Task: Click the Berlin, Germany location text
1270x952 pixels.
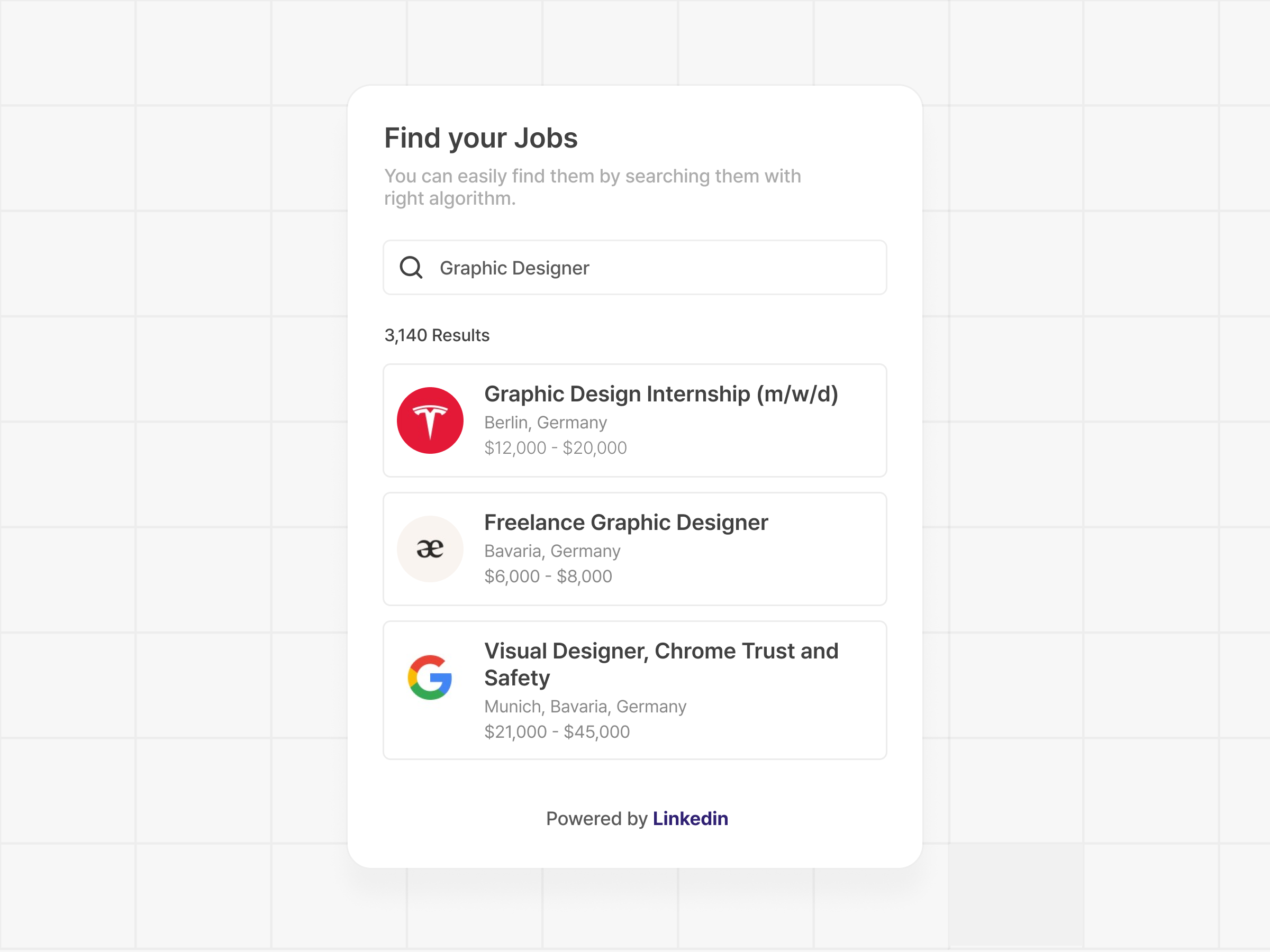Action: pos(546,423)
